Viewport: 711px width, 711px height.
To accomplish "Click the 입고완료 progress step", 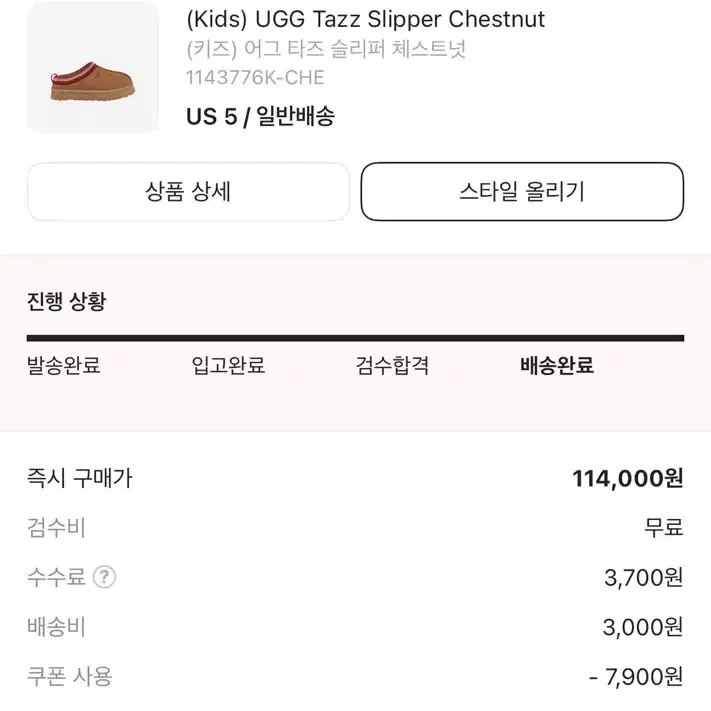I will (228, 365).
